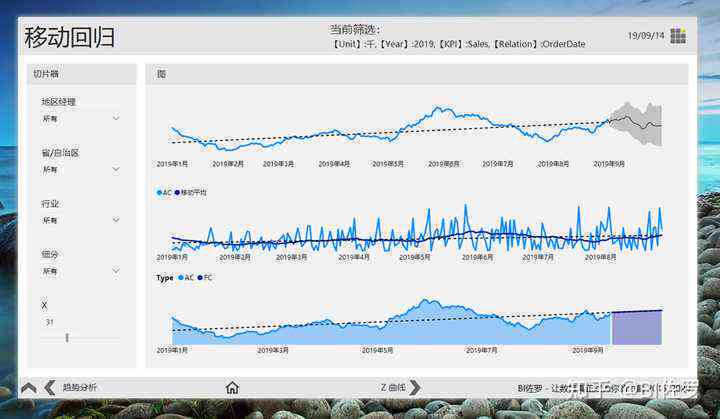The width and height of the screenshot is (720, 419).
Task: Click the up arrow icon at bottom left
Action: (x=29, y=387)
